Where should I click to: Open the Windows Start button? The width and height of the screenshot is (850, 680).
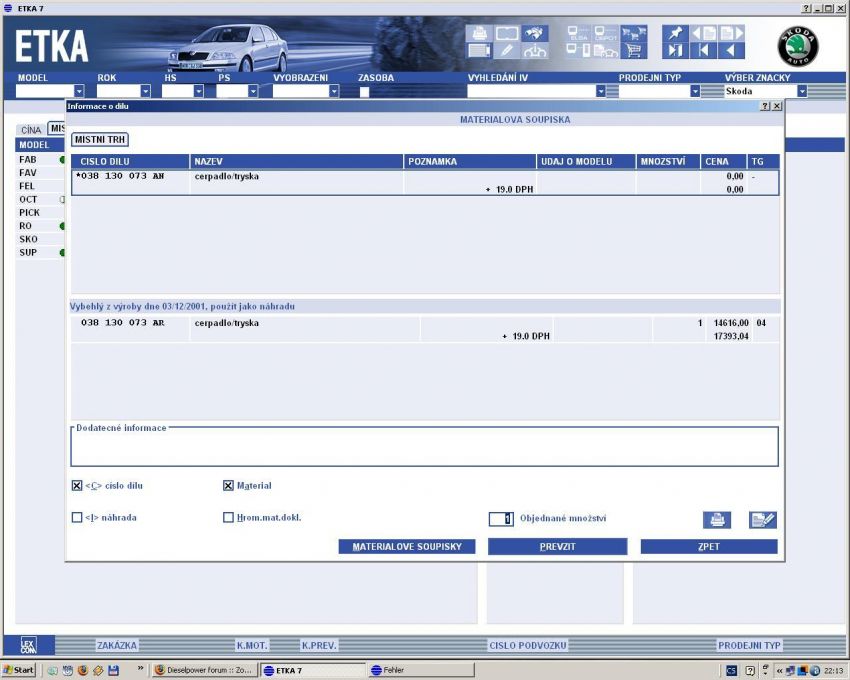[19, 670]
